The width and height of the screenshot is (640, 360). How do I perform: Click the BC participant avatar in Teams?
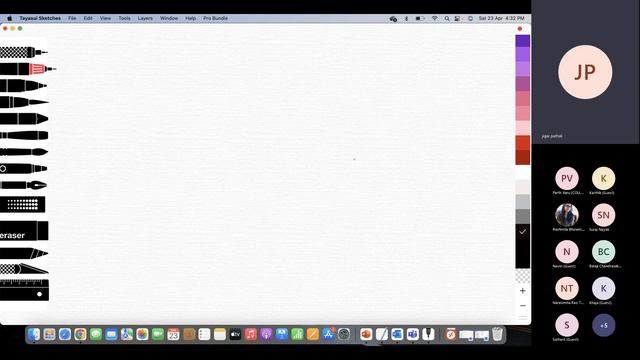[x=603, y=252]
